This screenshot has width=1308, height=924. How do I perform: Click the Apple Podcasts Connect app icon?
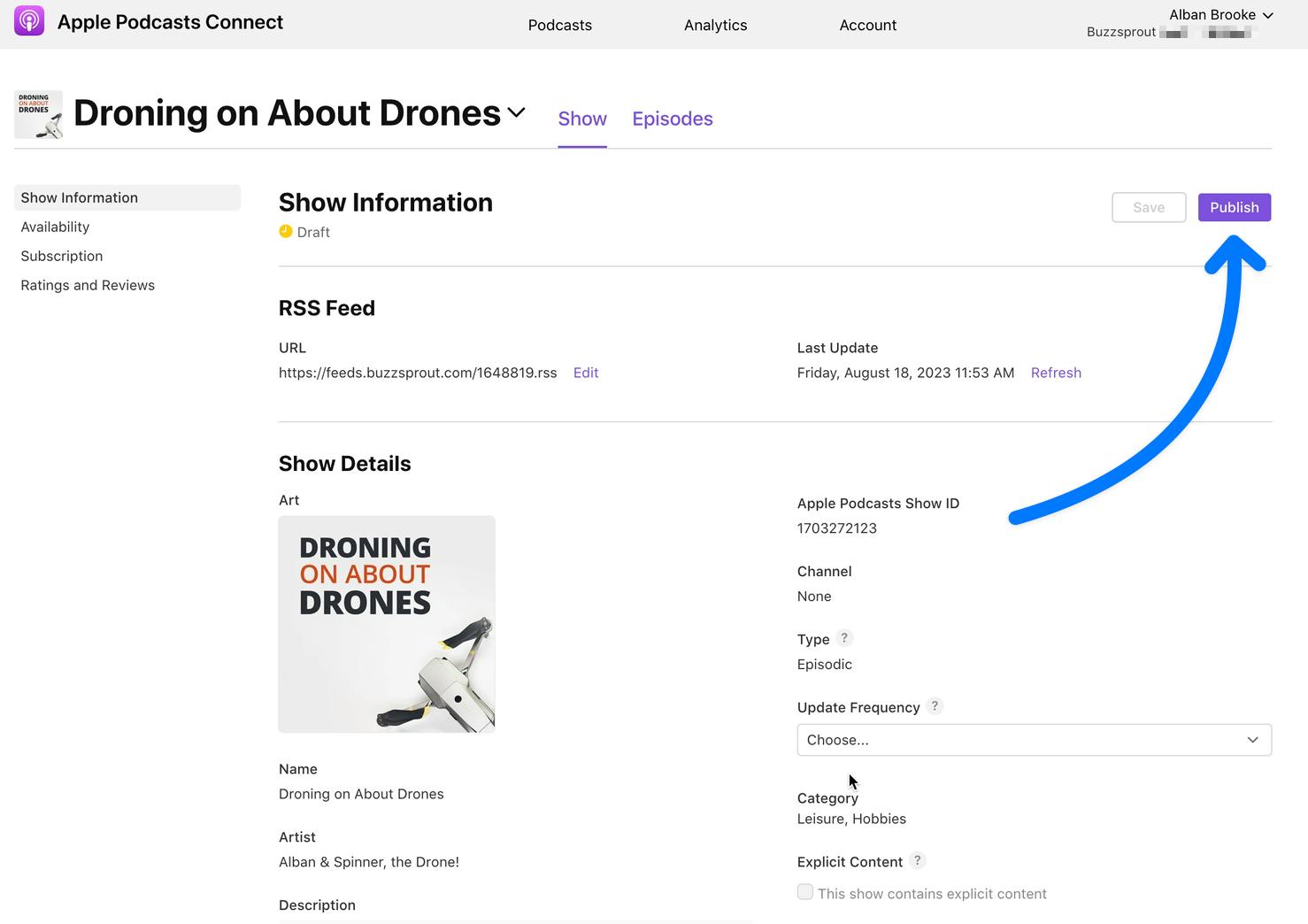[28, 19]
